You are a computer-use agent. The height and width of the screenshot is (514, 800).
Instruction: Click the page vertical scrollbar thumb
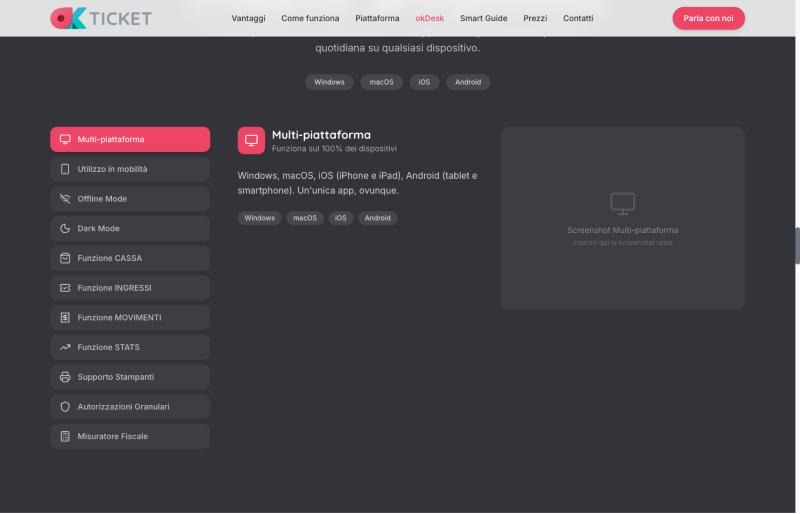coord(797,246)
